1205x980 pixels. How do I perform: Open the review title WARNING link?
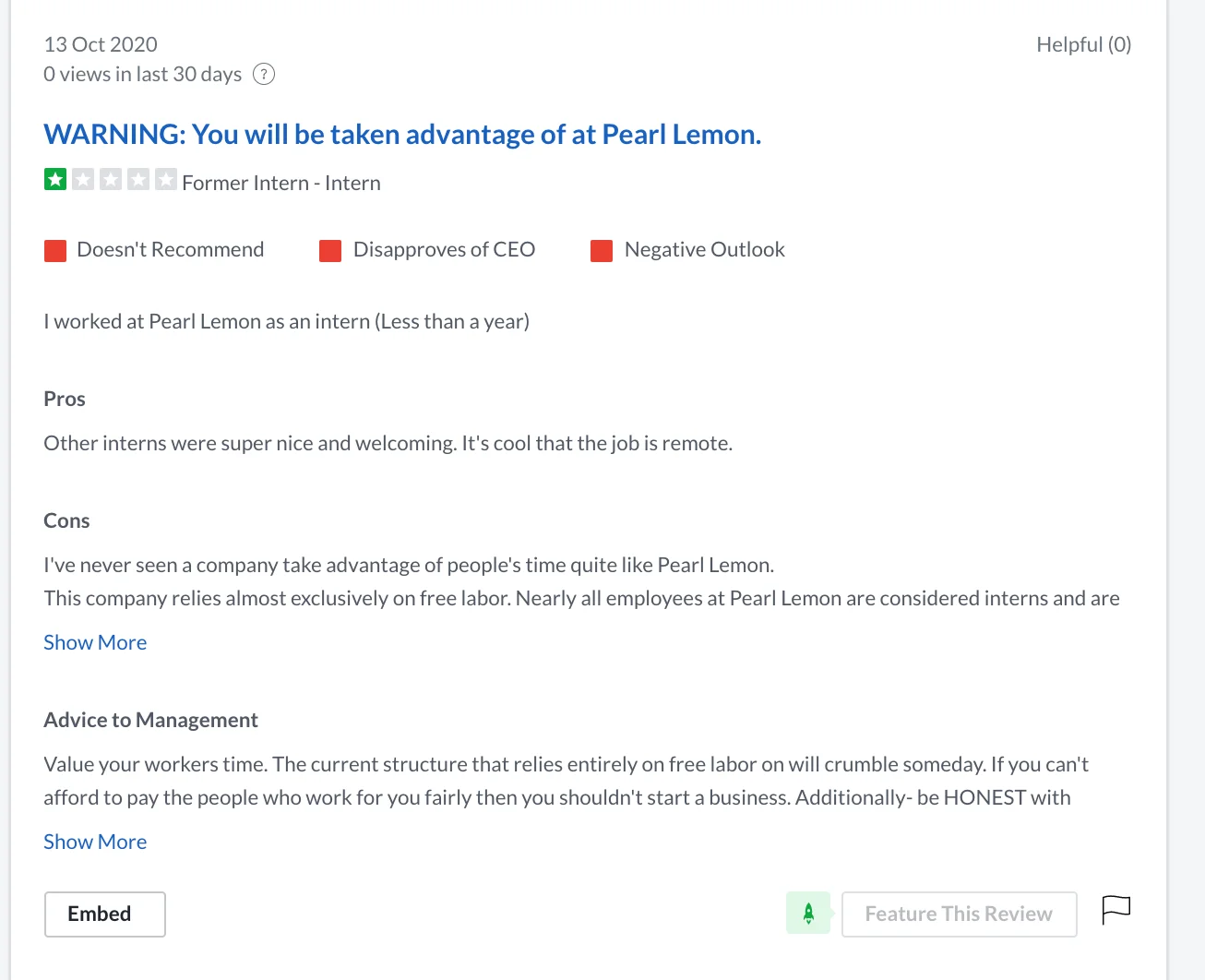[x=402, y=135]
